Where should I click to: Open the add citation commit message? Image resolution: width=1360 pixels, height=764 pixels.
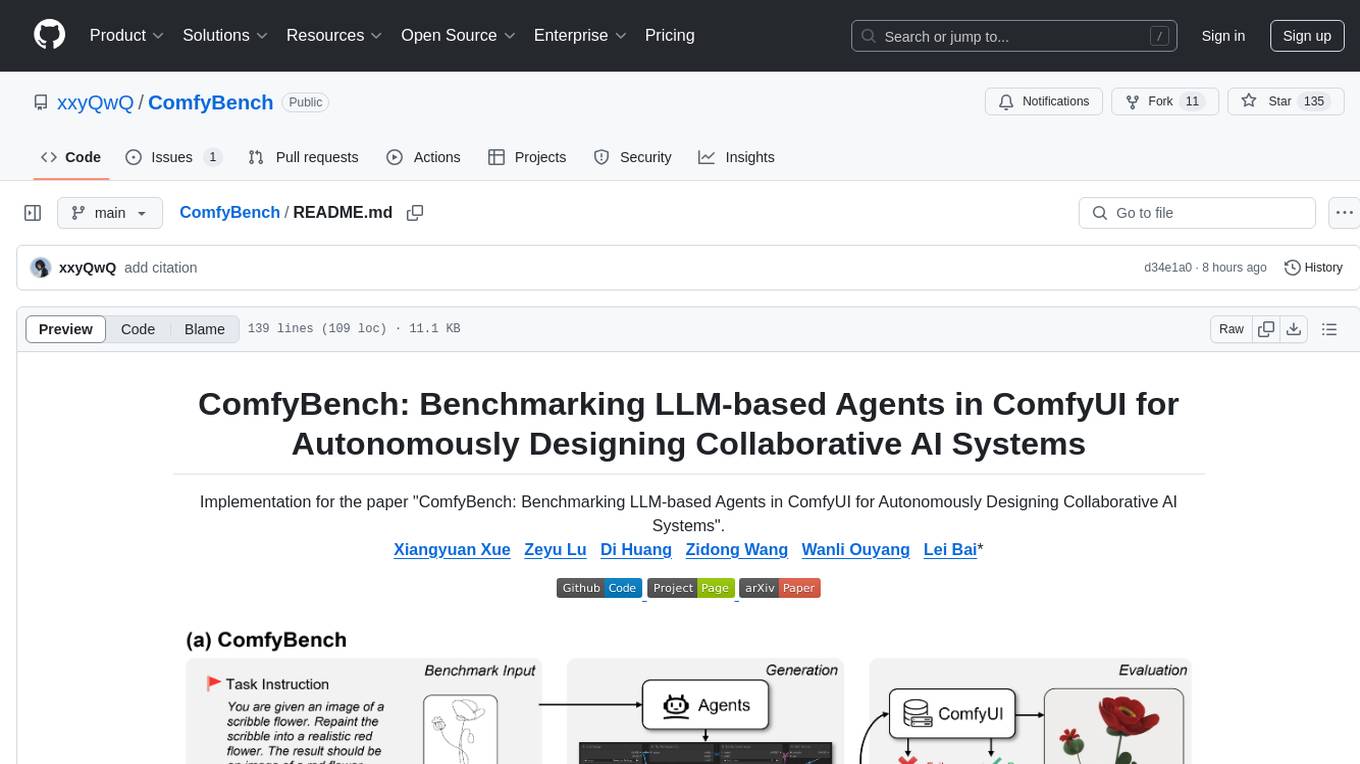pos(161,268)
